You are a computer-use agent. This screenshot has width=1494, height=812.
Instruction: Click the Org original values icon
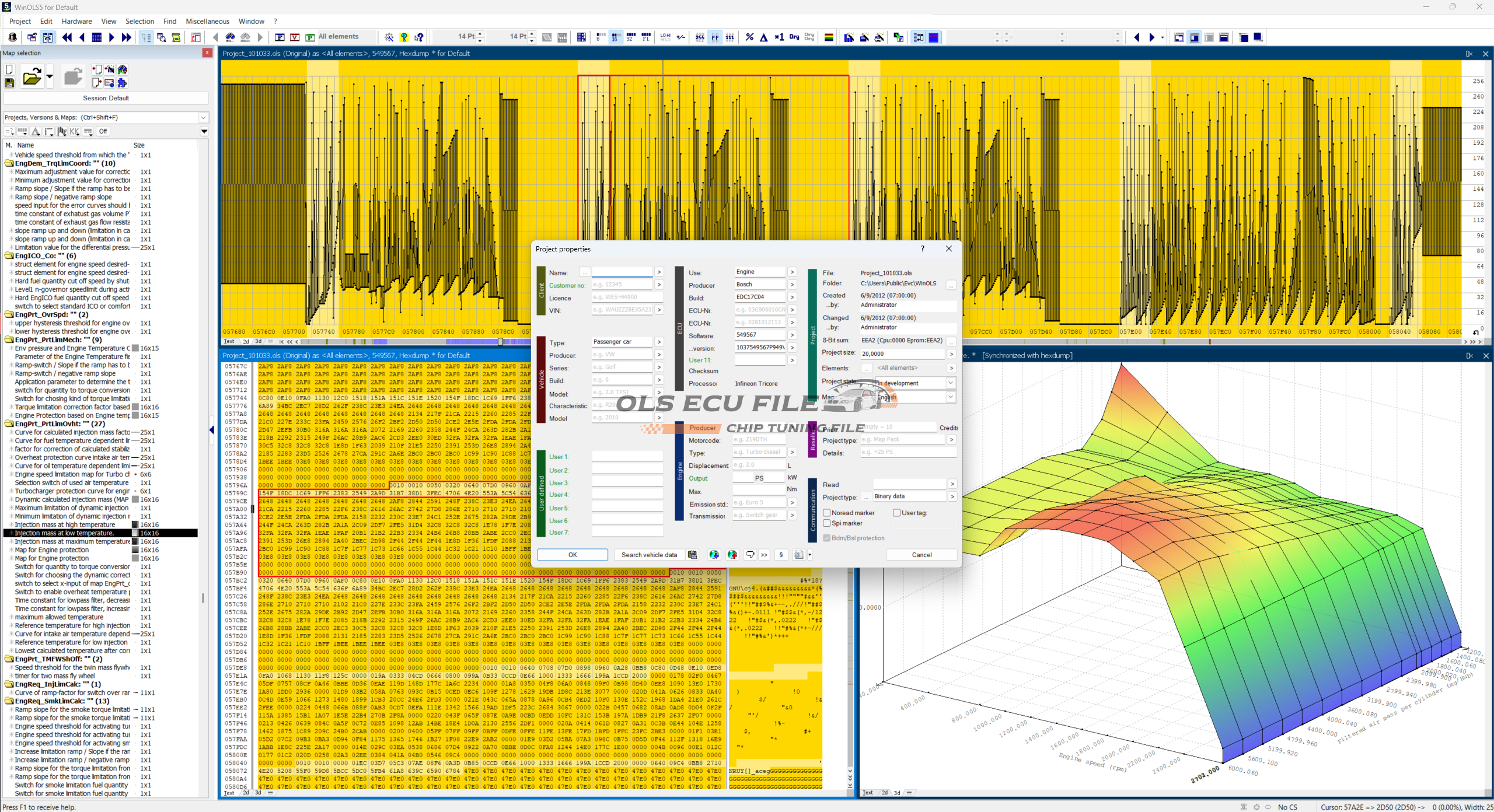(x=794, y=37)
